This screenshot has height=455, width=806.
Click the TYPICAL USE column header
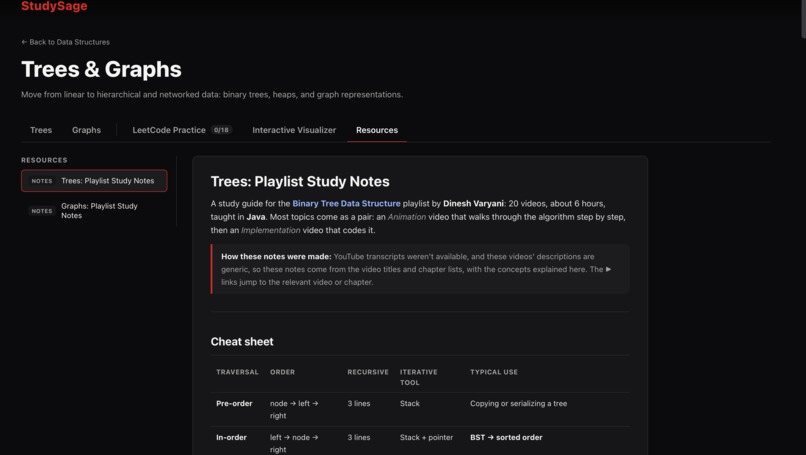click(x=494, y=372)
